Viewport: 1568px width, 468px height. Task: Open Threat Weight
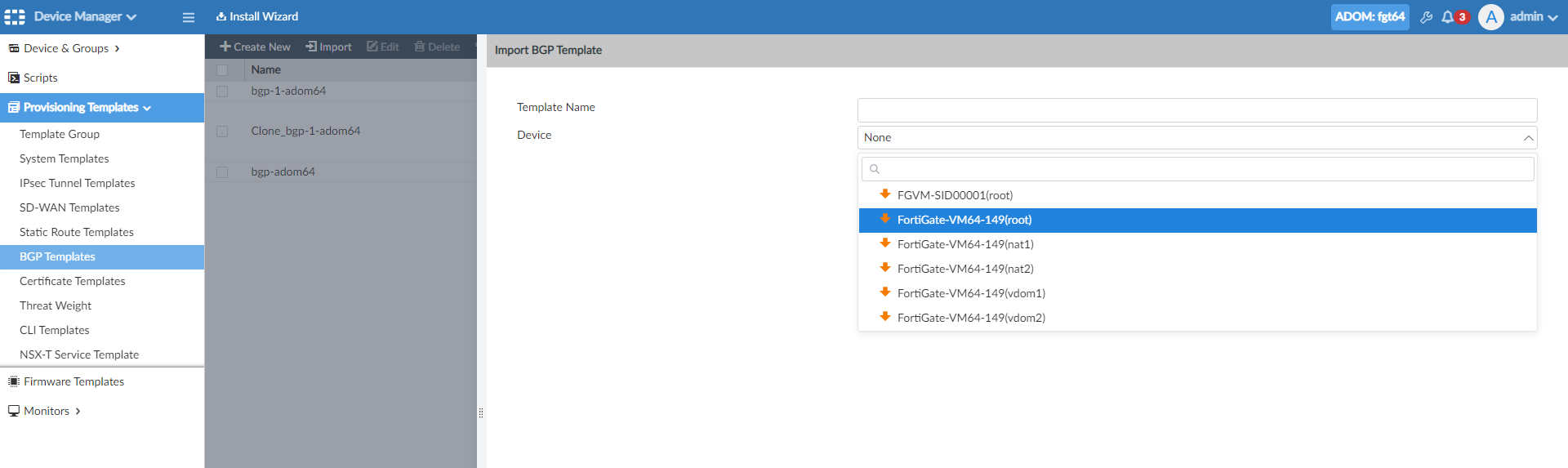56,305
